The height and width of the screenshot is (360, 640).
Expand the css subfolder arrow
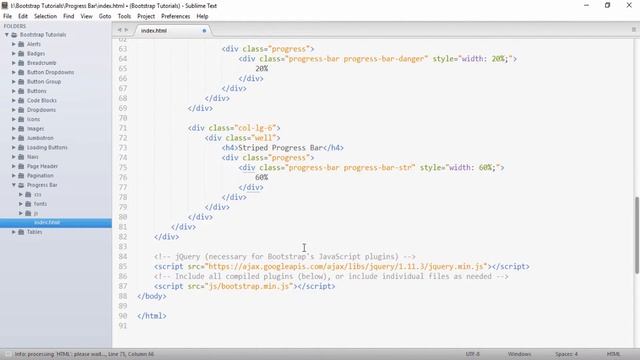(20, 194)
